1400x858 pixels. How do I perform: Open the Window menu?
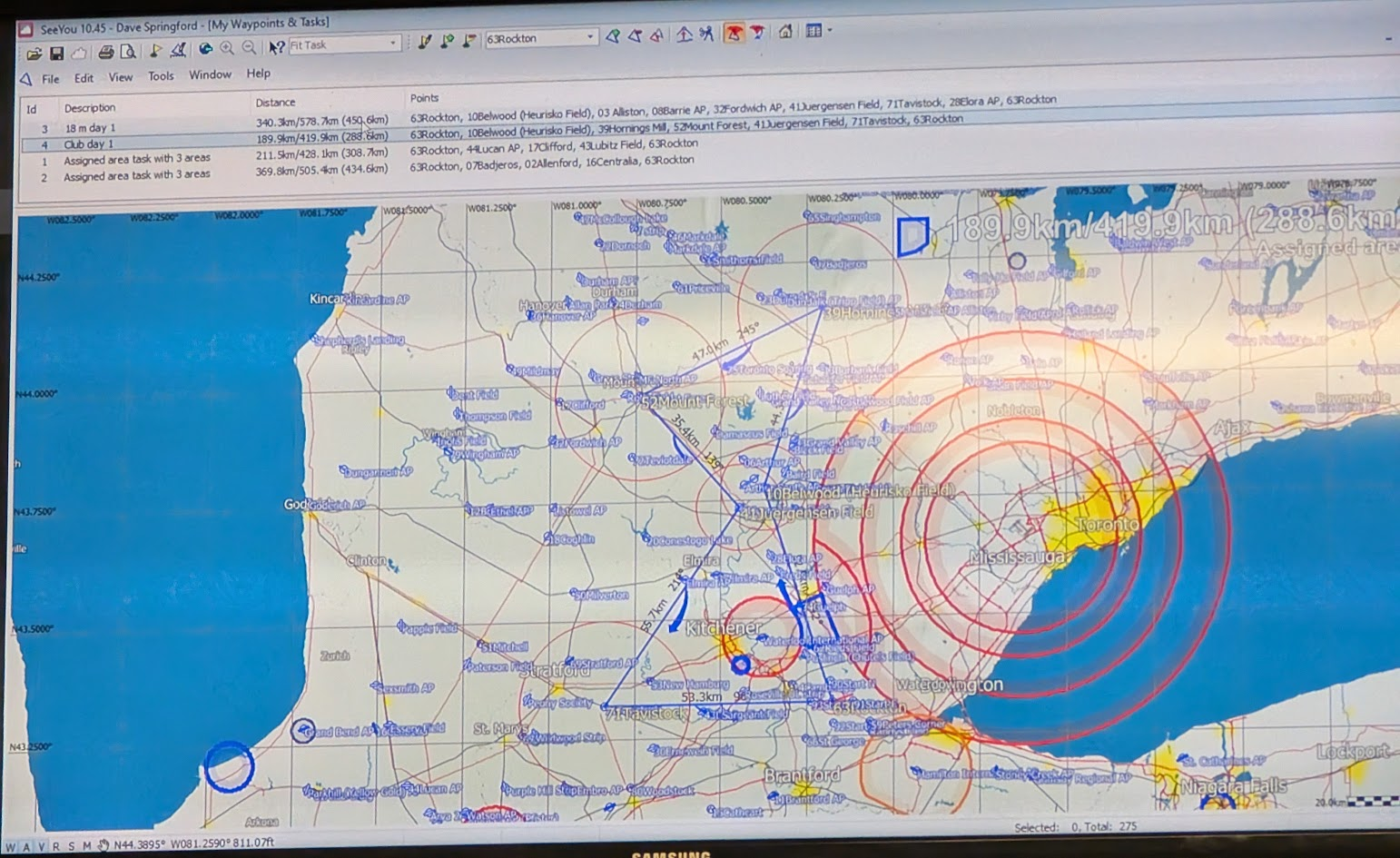210,74
